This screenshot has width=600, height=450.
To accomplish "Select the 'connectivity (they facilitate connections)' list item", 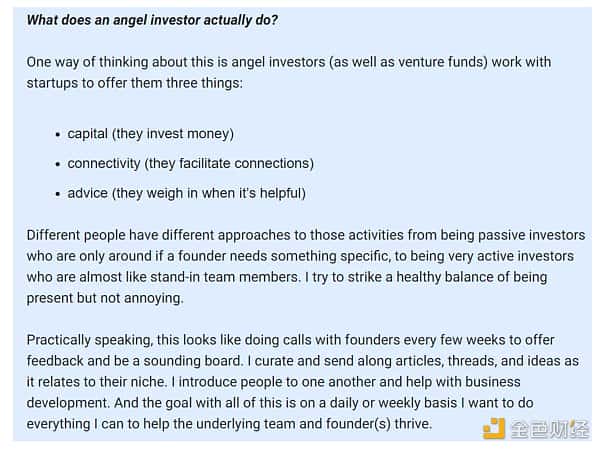I will 190,163.
